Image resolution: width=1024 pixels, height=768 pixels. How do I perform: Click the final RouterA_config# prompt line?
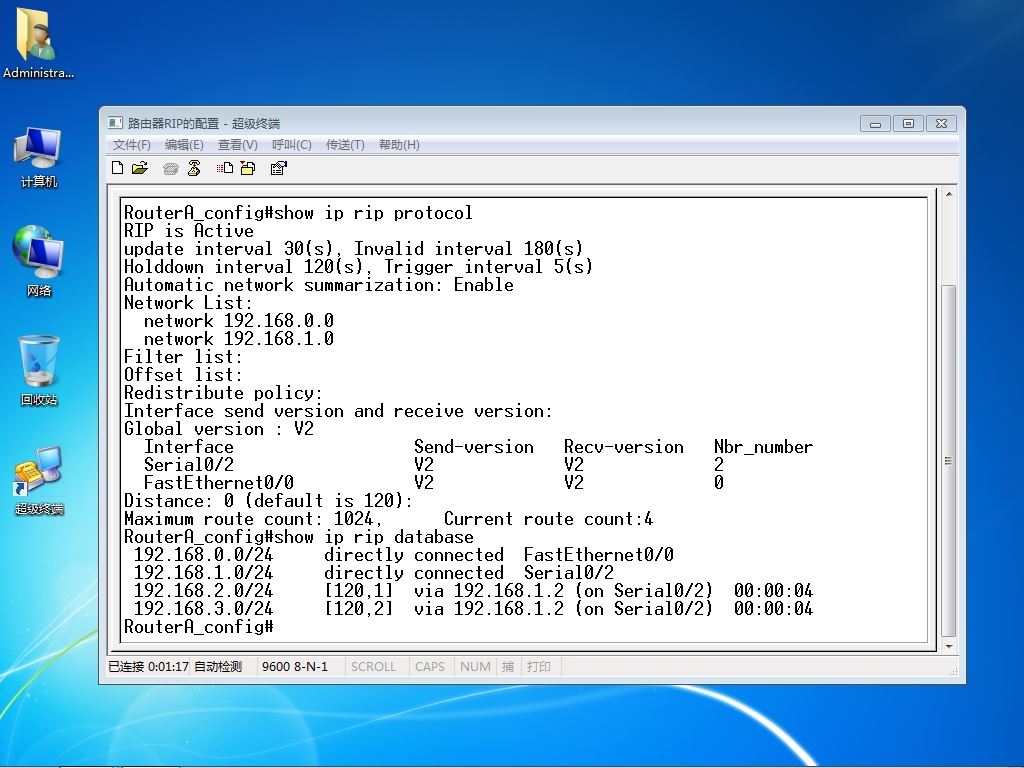pos(199,627)
